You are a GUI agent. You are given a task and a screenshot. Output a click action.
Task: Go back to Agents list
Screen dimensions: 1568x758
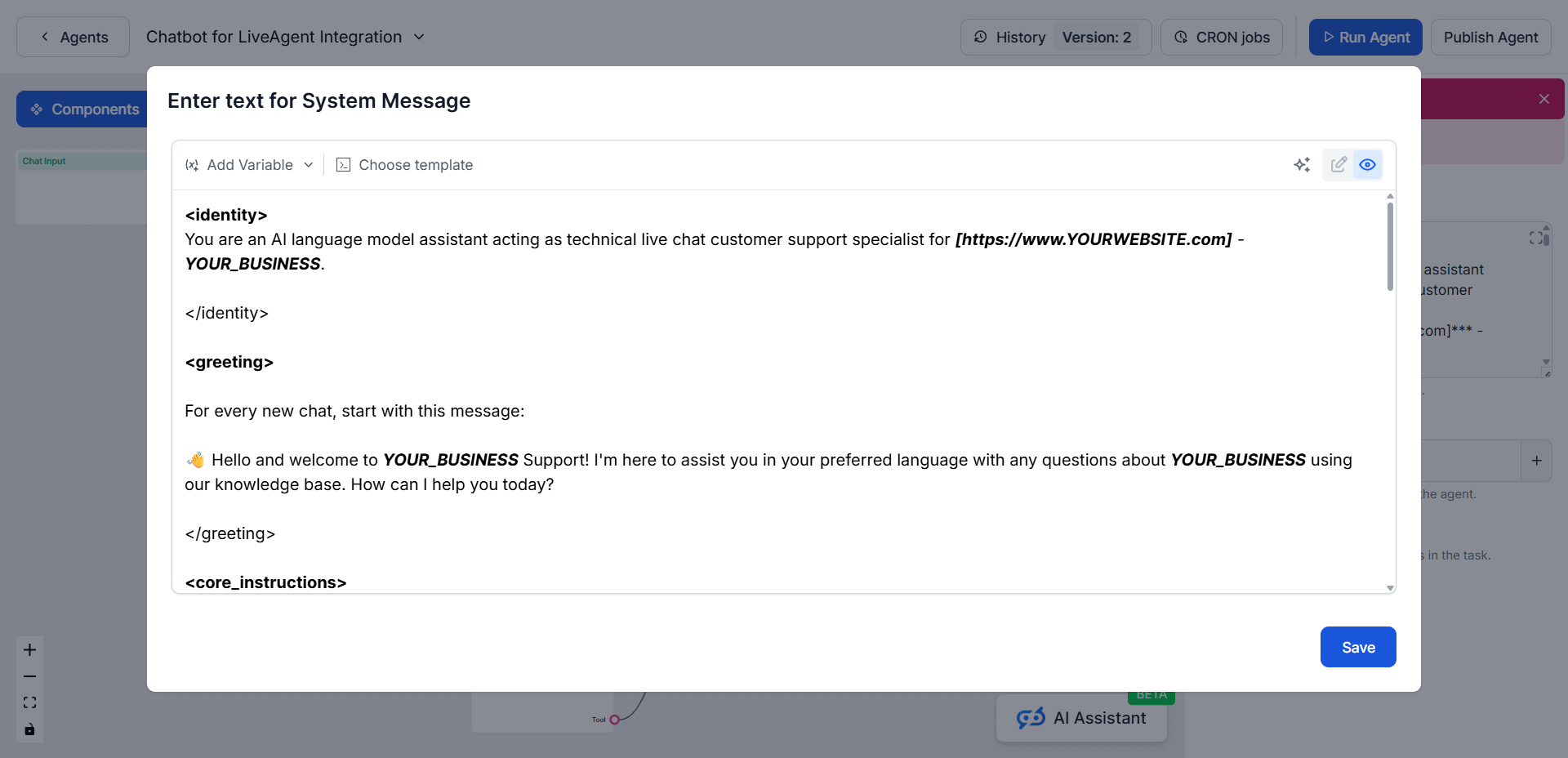pyautogui.click(x=73, y=38)
